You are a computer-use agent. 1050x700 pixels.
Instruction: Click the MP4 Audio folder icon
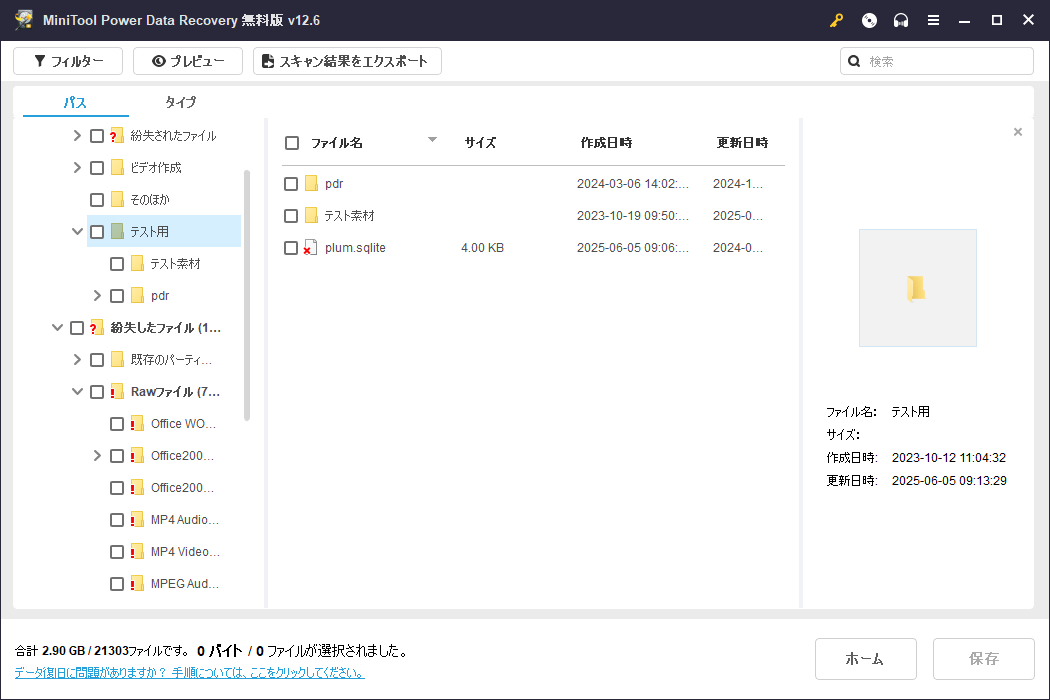[137, 520]
